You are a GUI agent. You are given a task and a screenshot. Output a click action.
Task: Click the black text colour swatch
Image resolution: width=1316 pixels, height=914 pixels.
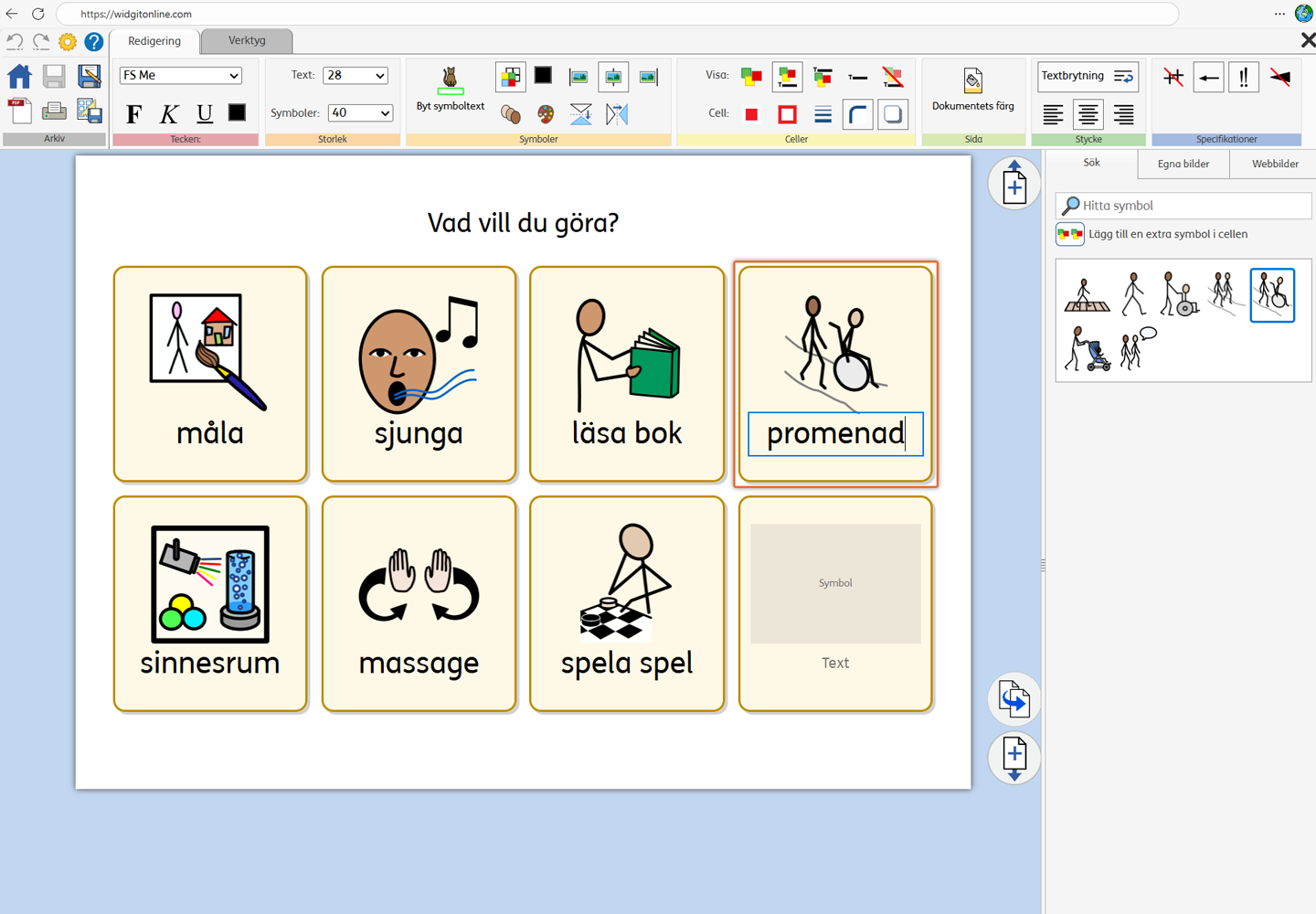point(237,112)
